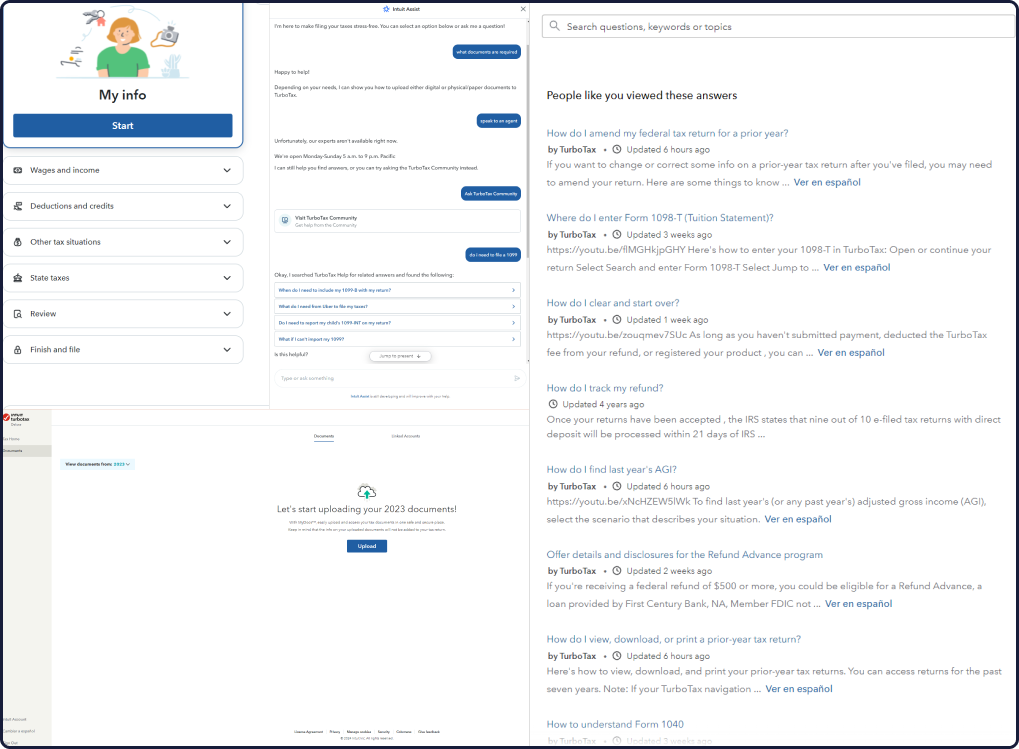1019x749 pixels.
Task: Open 'Where do I enter Form 1098-T' link
Action: click(x=660, y=218)
